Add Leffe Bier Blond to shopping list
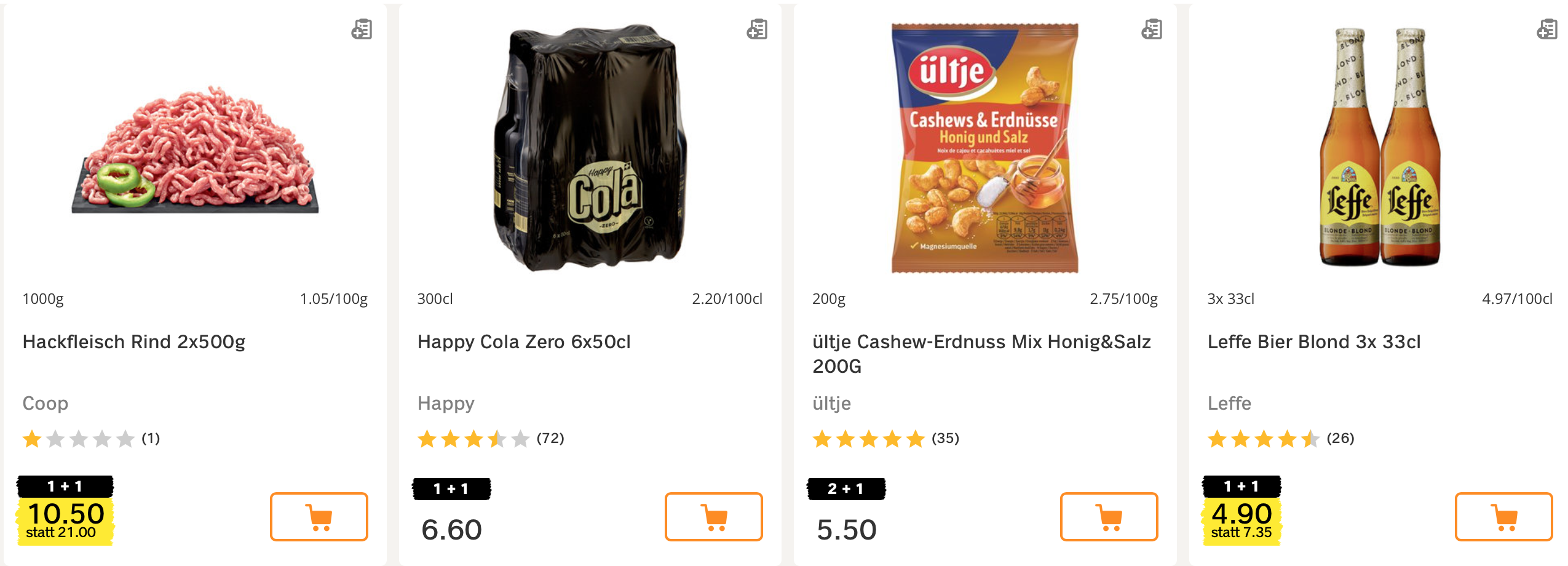This screenshot has height=566, width=1568. pos(1546,30)
